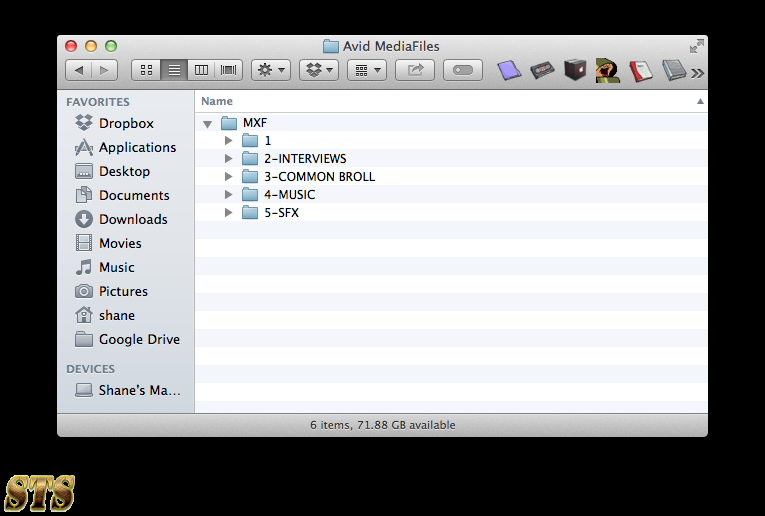765x516 pixels.
Task: Open the shane home folder in sidebar
Action: coord(126,315)
